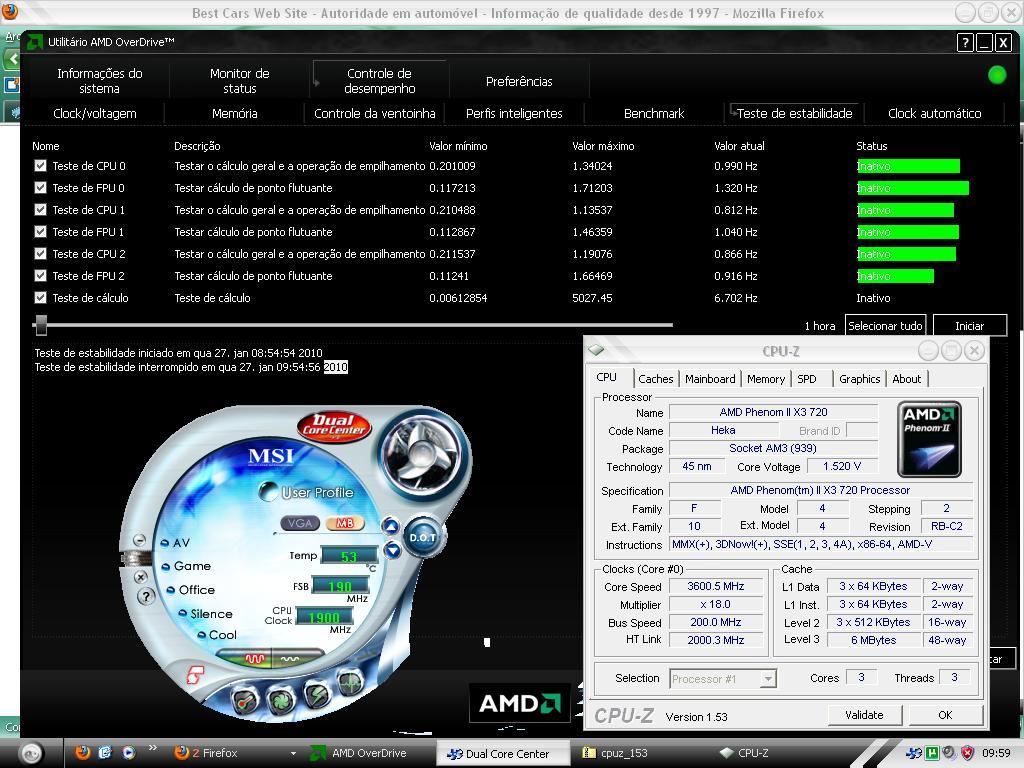This screenshot has height=768, width=1024.
Task: Click the red MSI logo icon at bottom left of Dual Core Center
Action: 195,675
